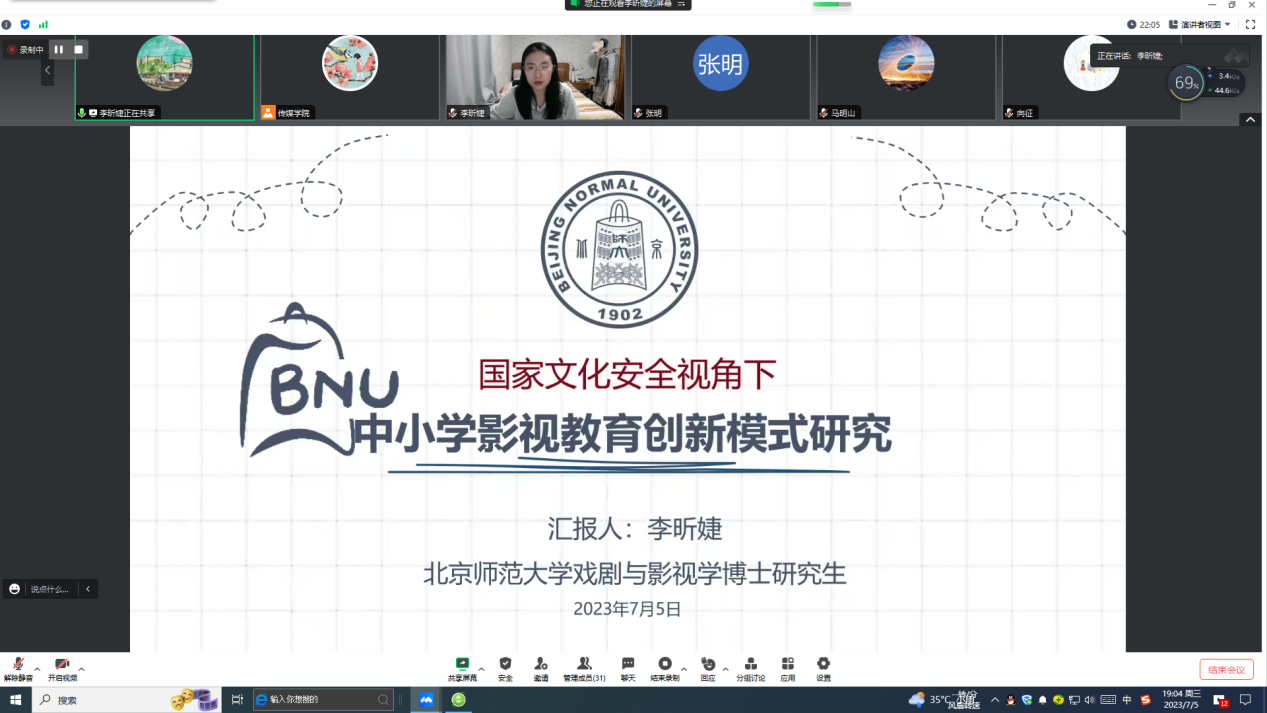1267x713 pixels.
Task: Click 结束录制 to stop recording
Action: pos(665,668)
